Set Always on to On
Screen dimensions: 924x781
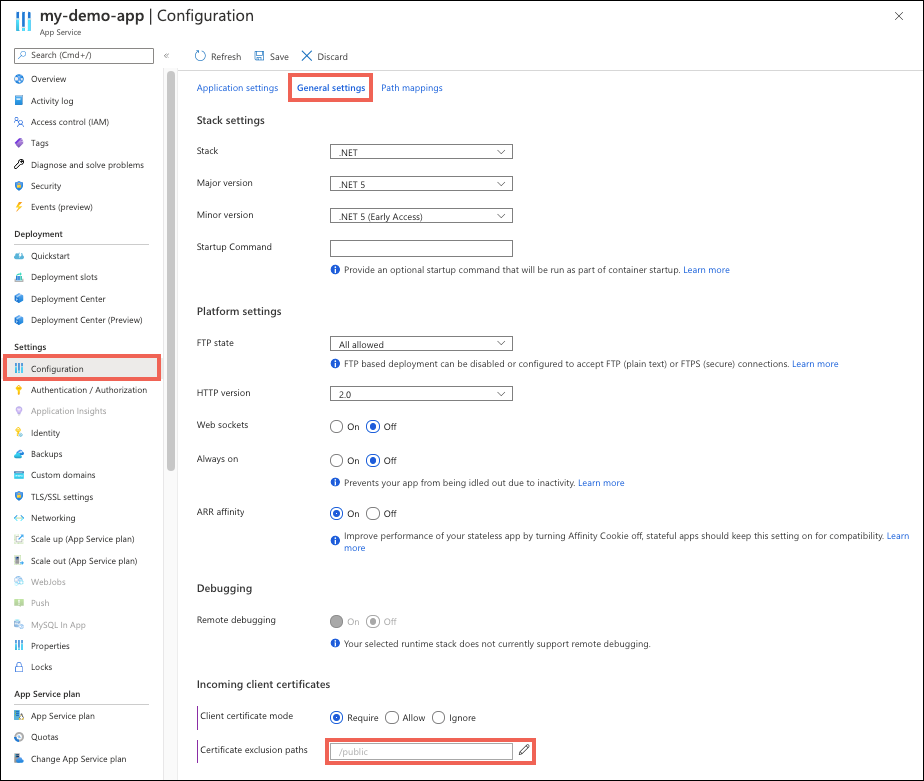point(336,461)
